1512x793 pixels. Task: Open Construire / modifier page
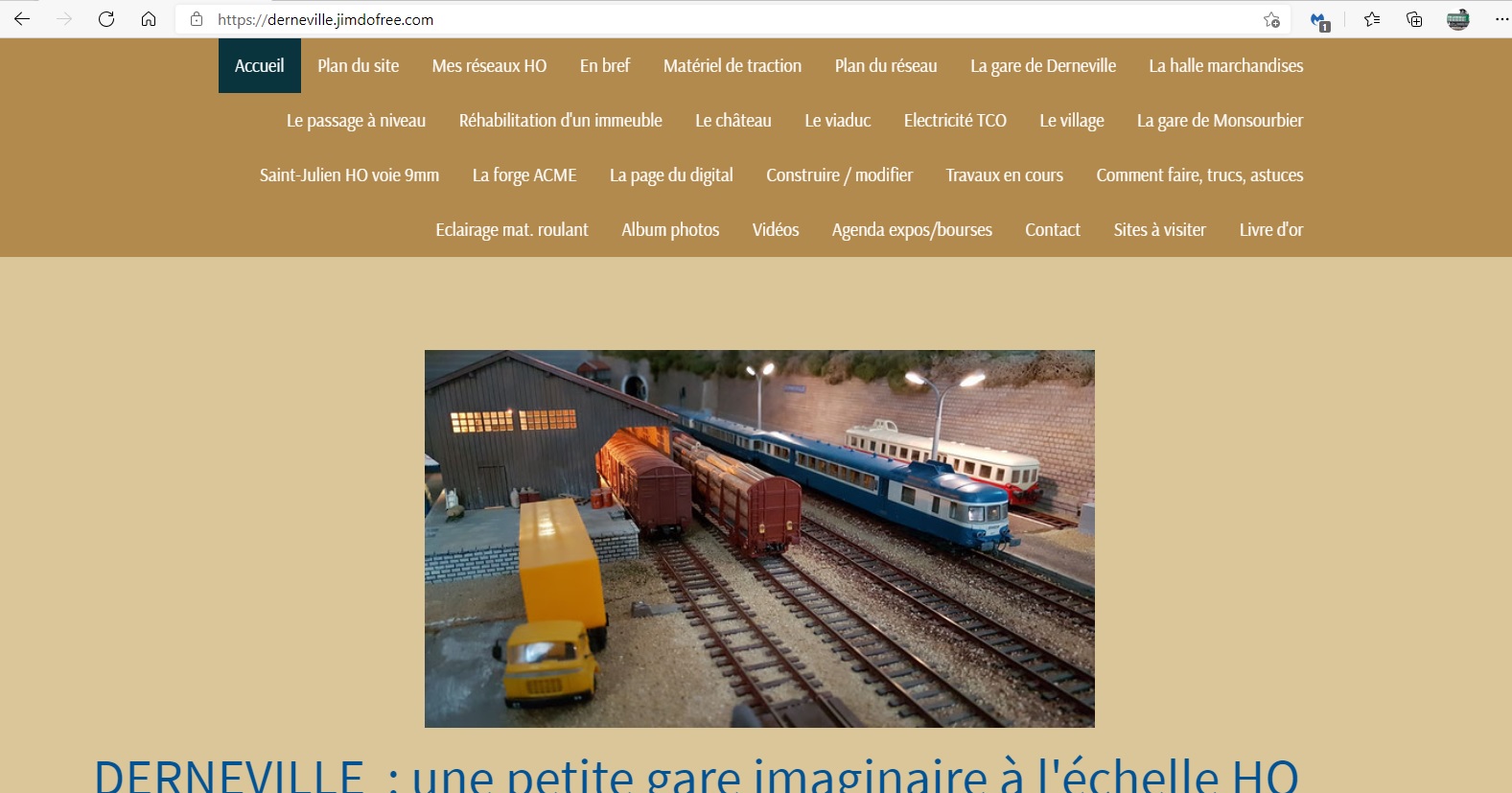(840, 175)
